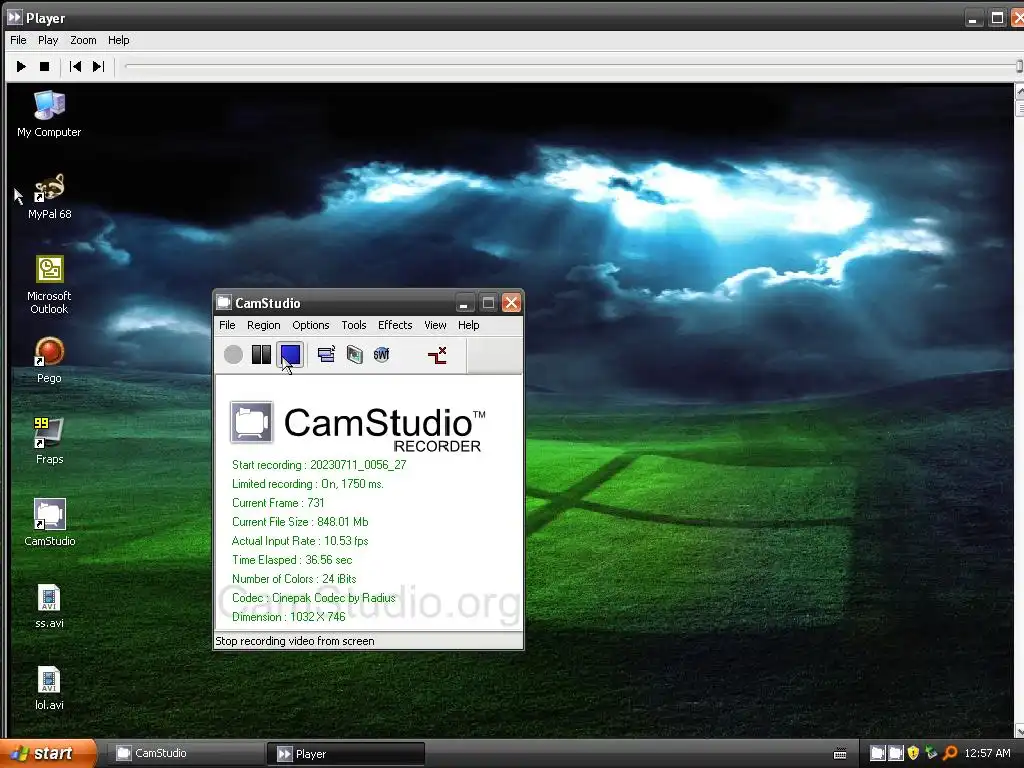This screenshot has width=1024, height=768.
Task: Select Record to AVI icon
Action: (354, 355)
